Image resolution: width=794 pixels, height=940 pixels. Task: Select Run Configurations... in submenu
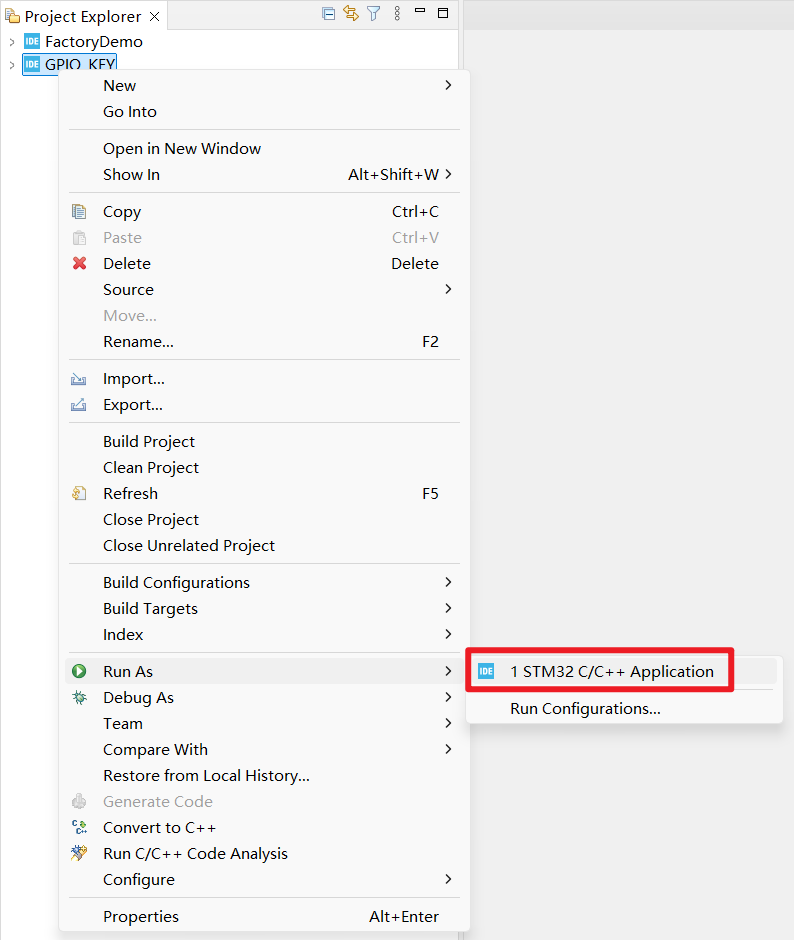585,709
